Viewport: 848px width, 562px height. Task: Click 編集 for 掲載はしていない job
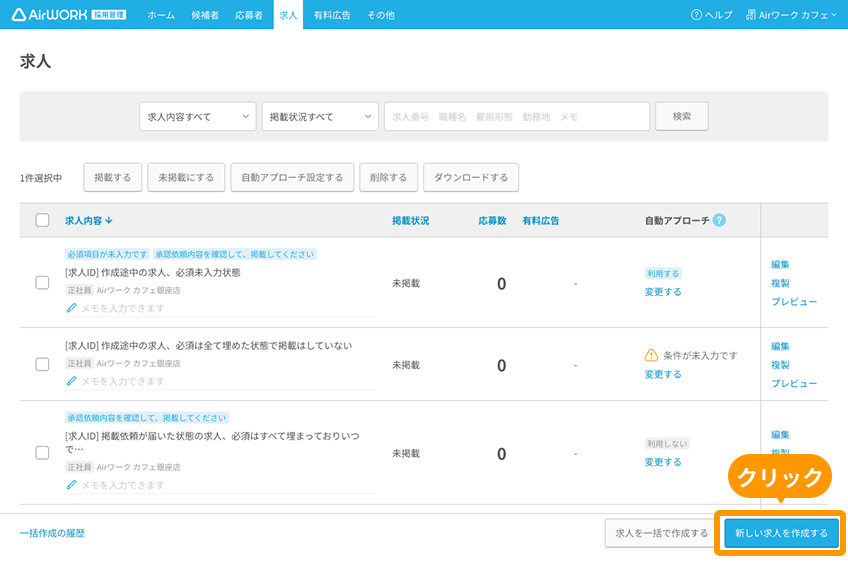pos(780,346)
